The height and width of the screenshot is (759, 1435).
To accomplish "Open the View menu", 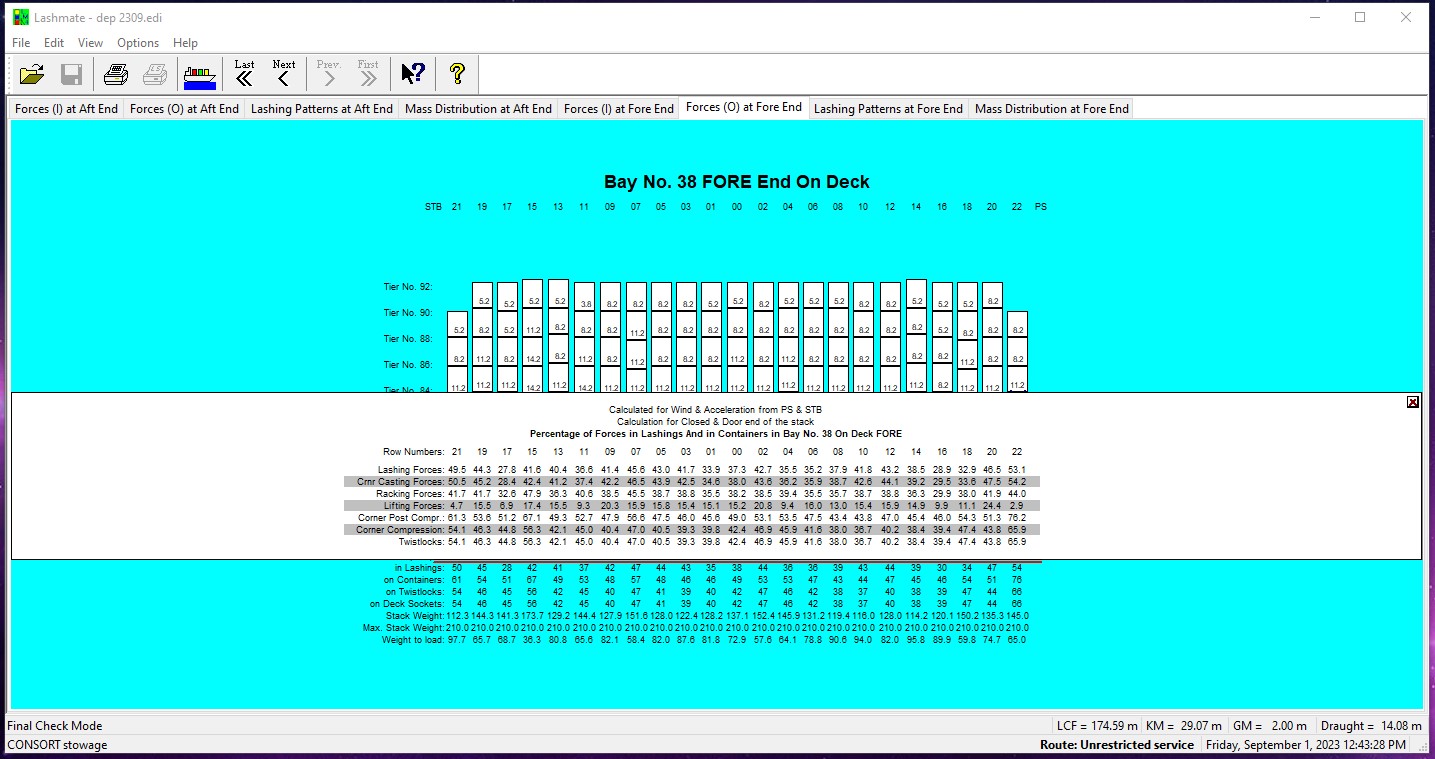I will coord(90,43).
